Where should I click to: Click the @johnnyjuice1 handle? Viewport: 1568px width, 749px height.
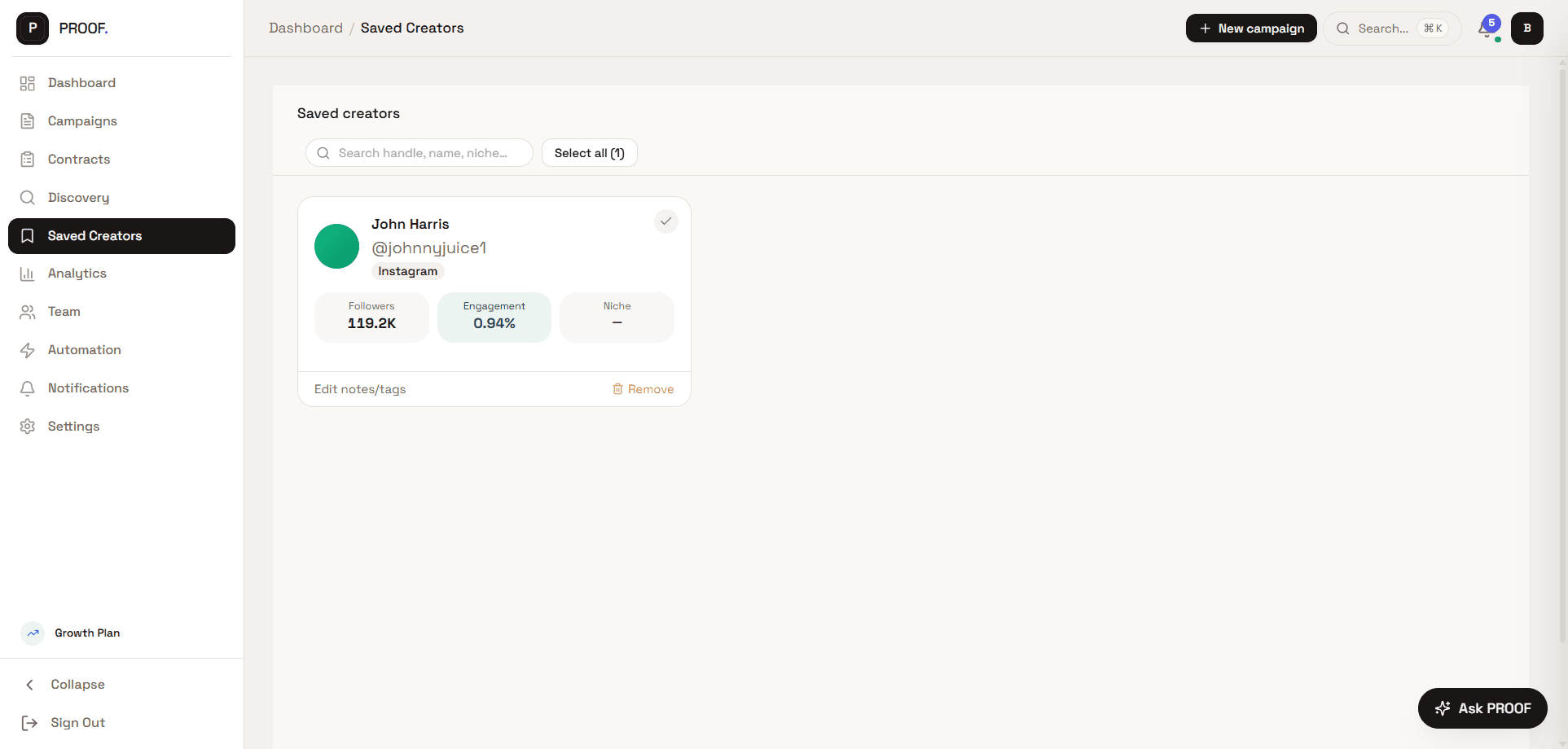pos(428,247)
